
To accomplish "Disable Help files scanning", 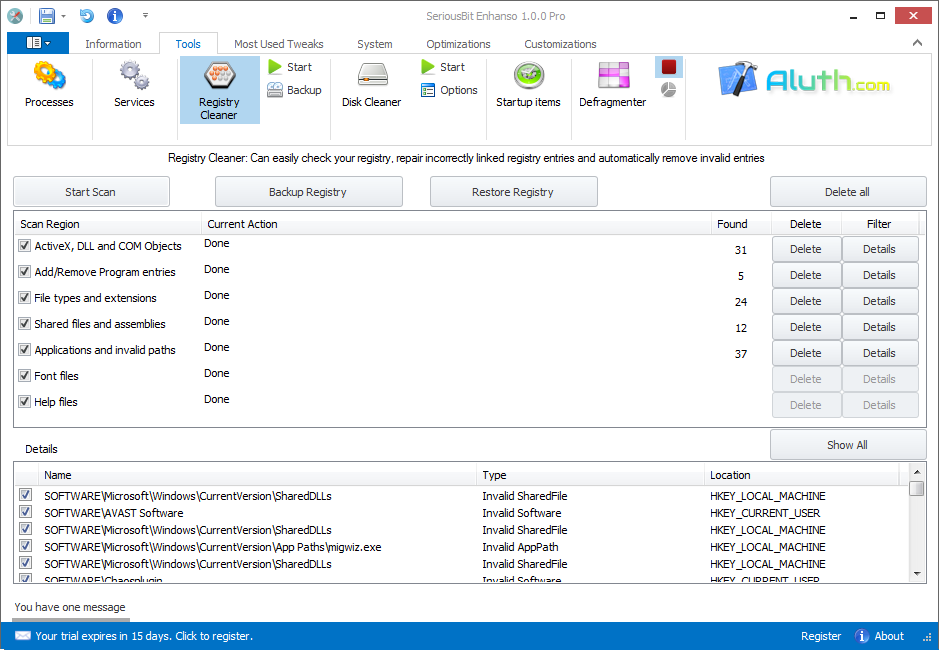I will [24, 402].
